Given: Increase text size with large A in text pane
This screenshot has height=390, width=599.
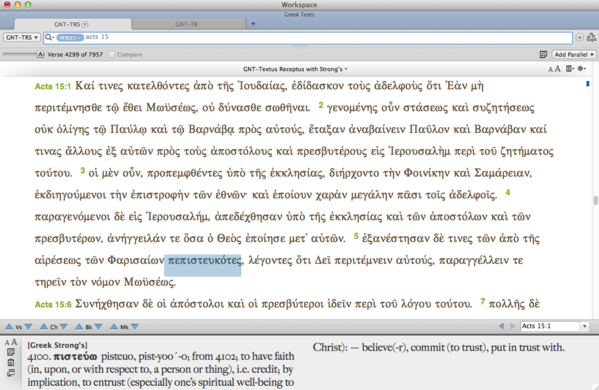Looking at the screenshot, I should click(557, 69).
